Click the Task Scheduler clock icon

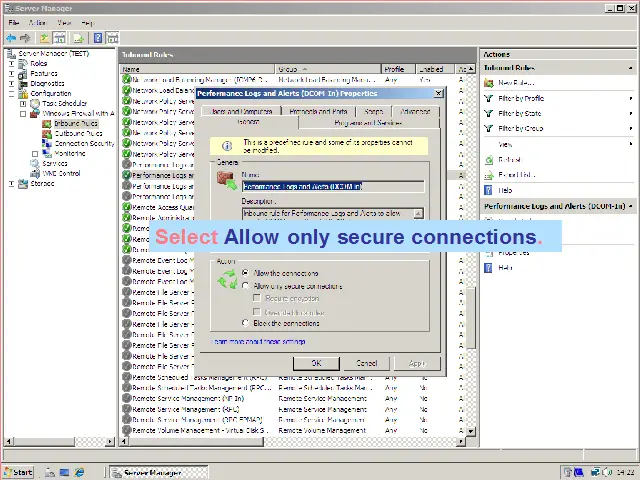35,103
